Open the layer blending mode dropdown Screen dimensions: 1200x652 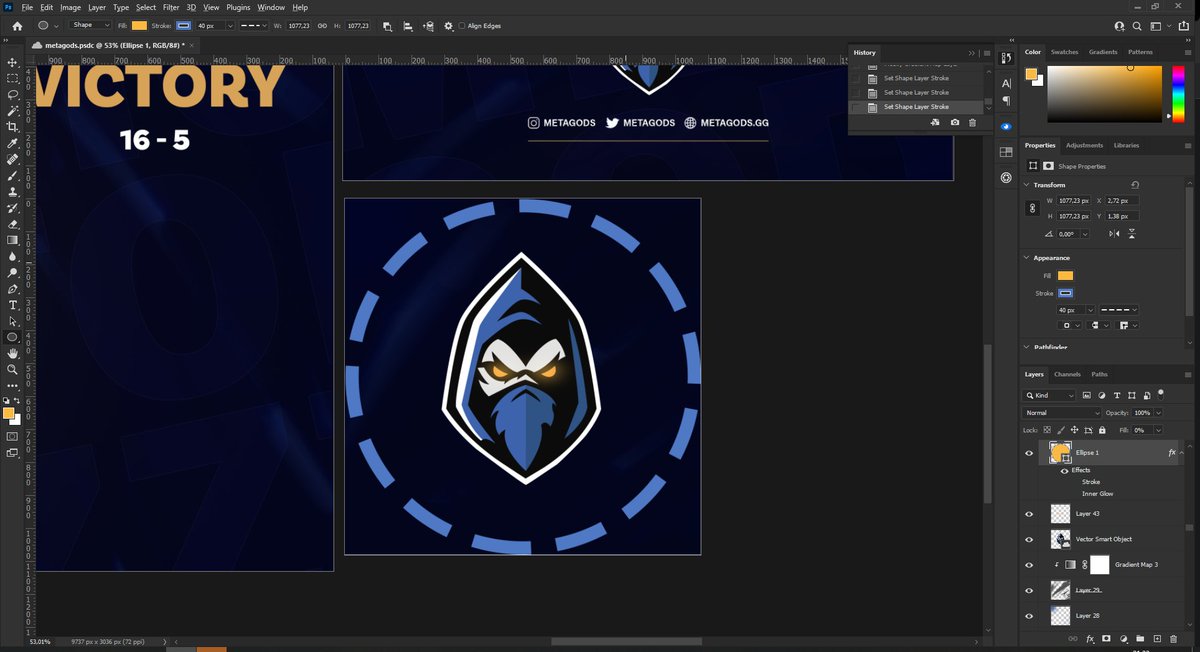(x=1060, y=412)
